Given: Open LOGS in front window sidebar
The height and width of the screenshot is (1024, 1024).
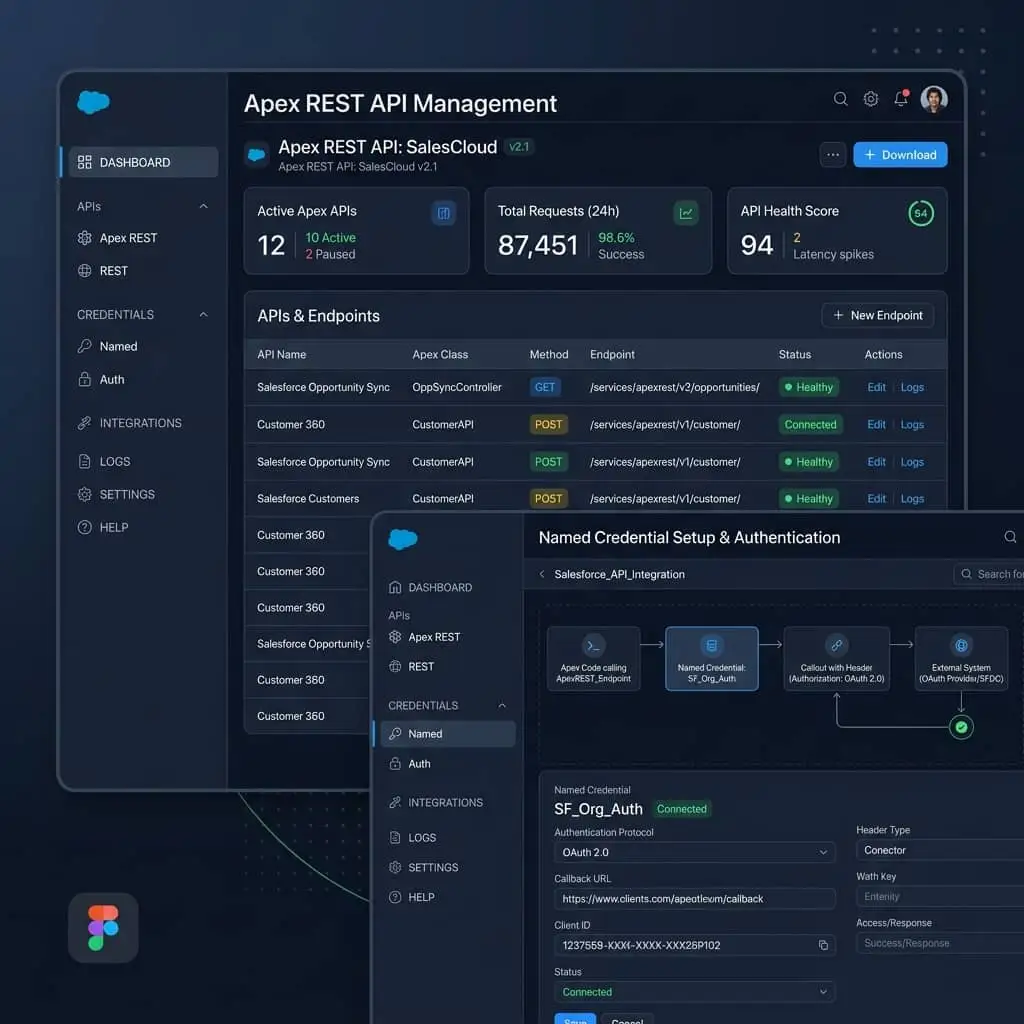Looking at the screenshot, I should 412,837.
